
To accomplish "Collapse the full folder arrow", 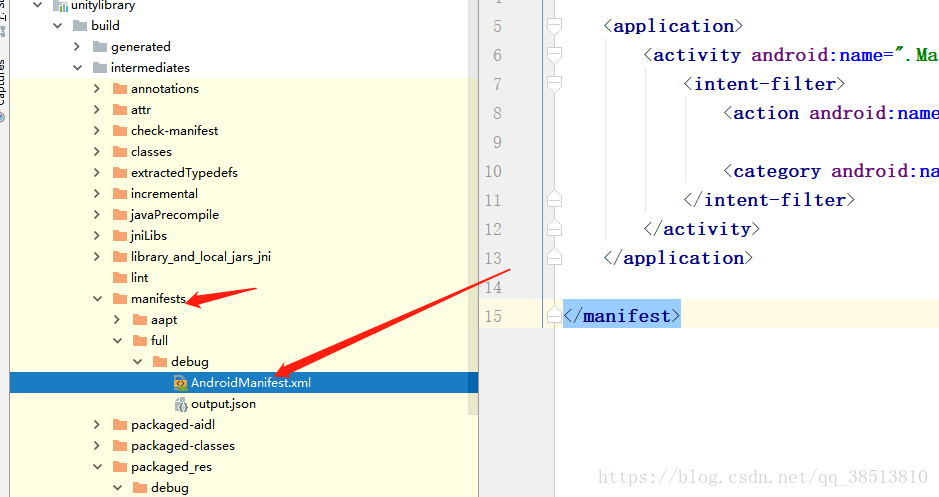I will (x=117, y=341).
